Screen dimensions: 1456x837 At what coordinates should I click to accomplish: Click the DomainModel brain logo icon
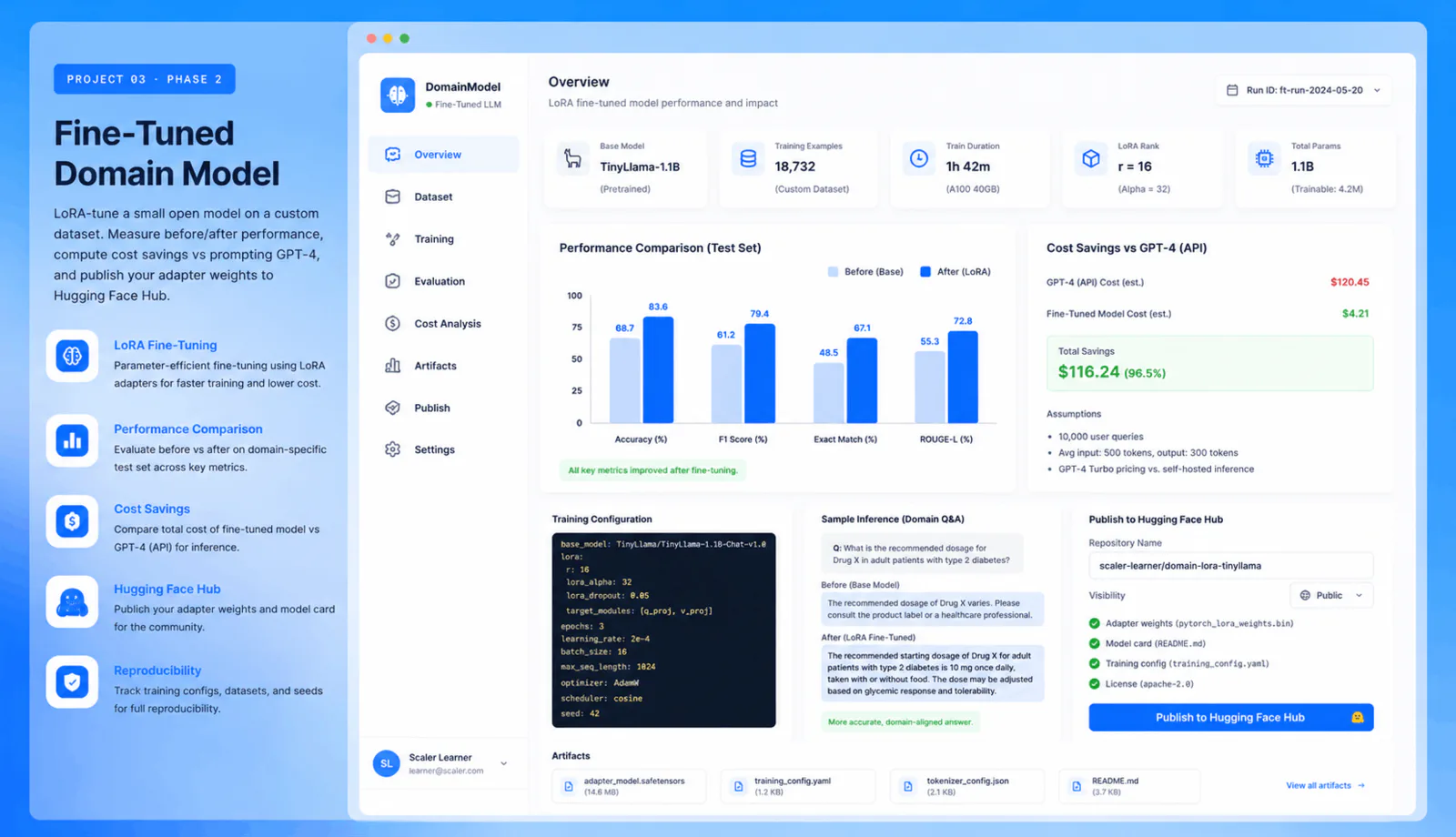(398, 95)
